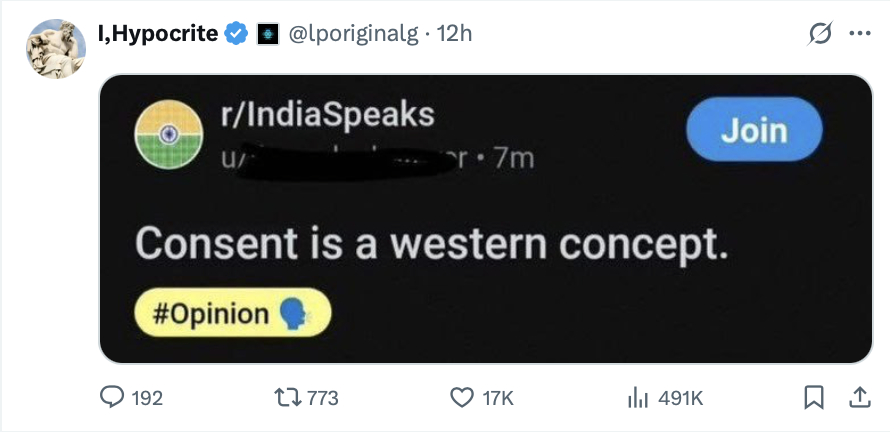Click the 12h timestamp

tap(454, 34)
